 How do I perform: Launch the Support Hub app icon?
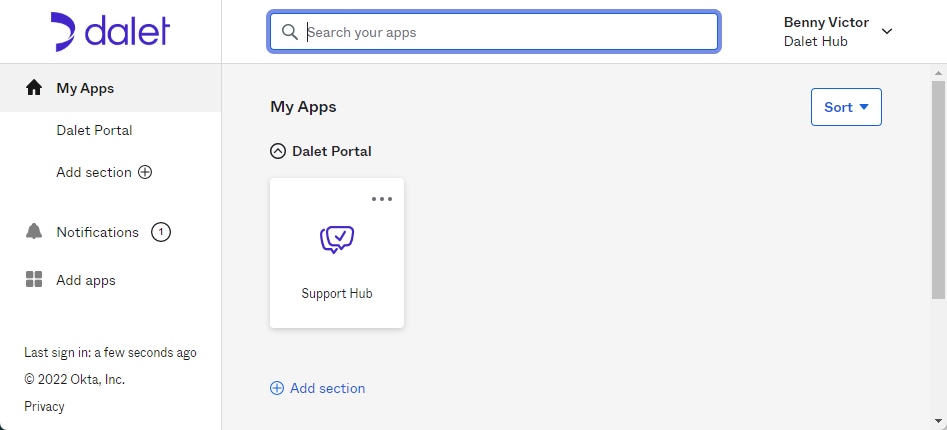coord(337,240)
